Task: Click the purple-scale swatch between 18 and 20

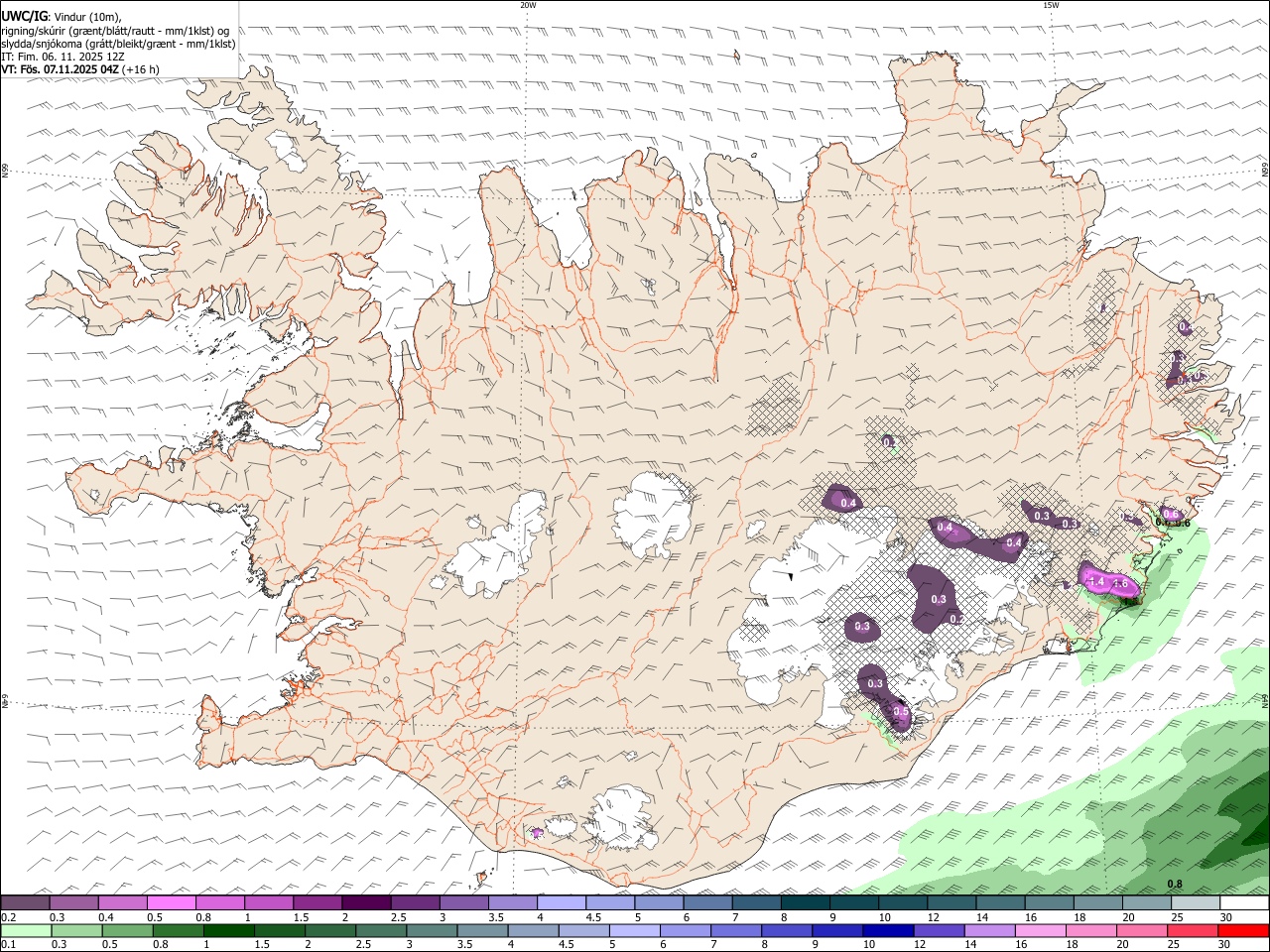Action: (x=1096, y=903)
